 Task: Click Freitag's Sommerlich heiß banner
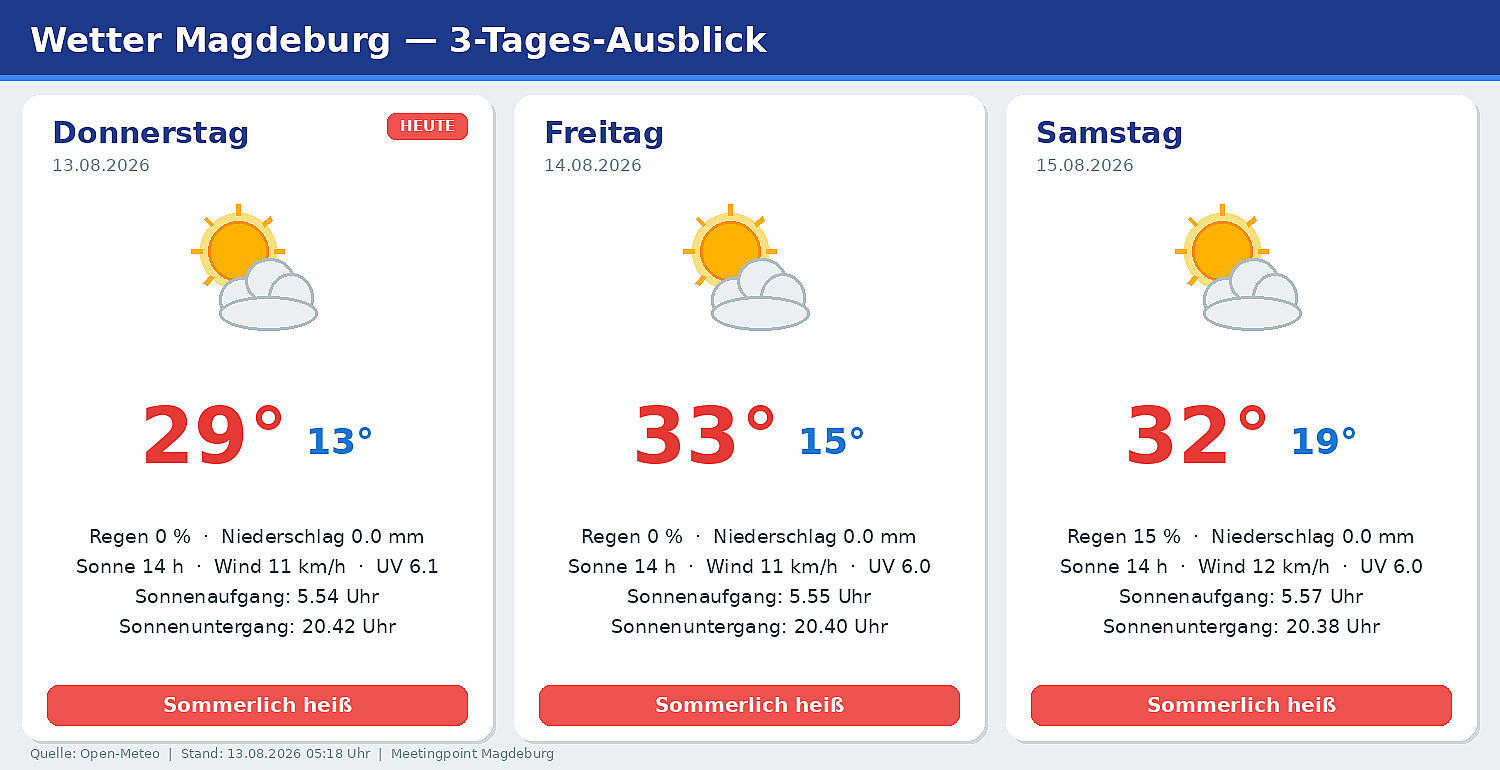[749, 705]
